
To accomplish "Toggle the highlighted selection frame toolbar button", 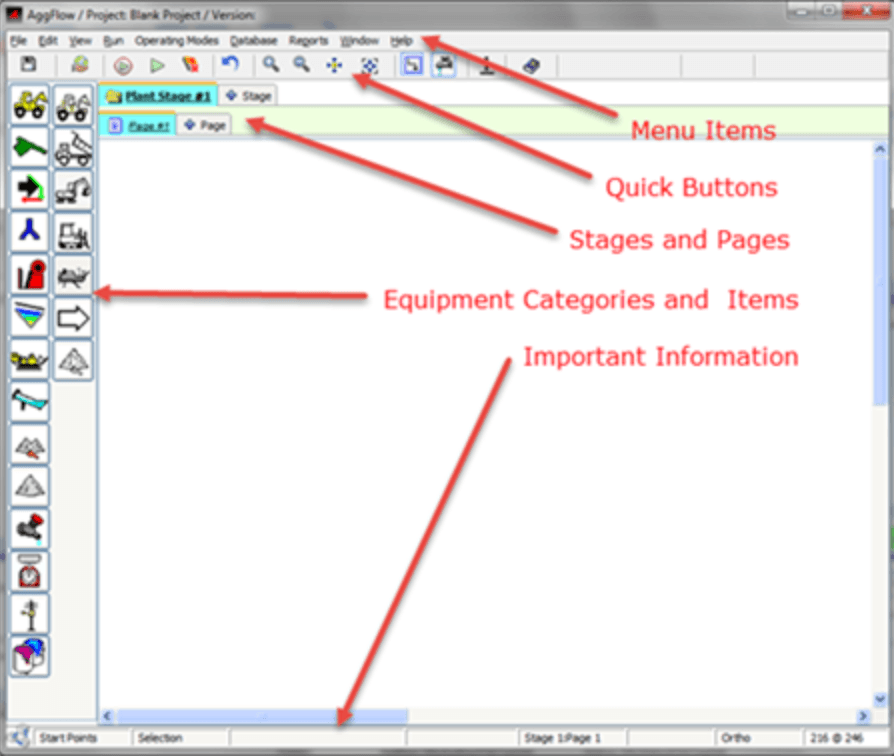I will (x=411, y=66).
